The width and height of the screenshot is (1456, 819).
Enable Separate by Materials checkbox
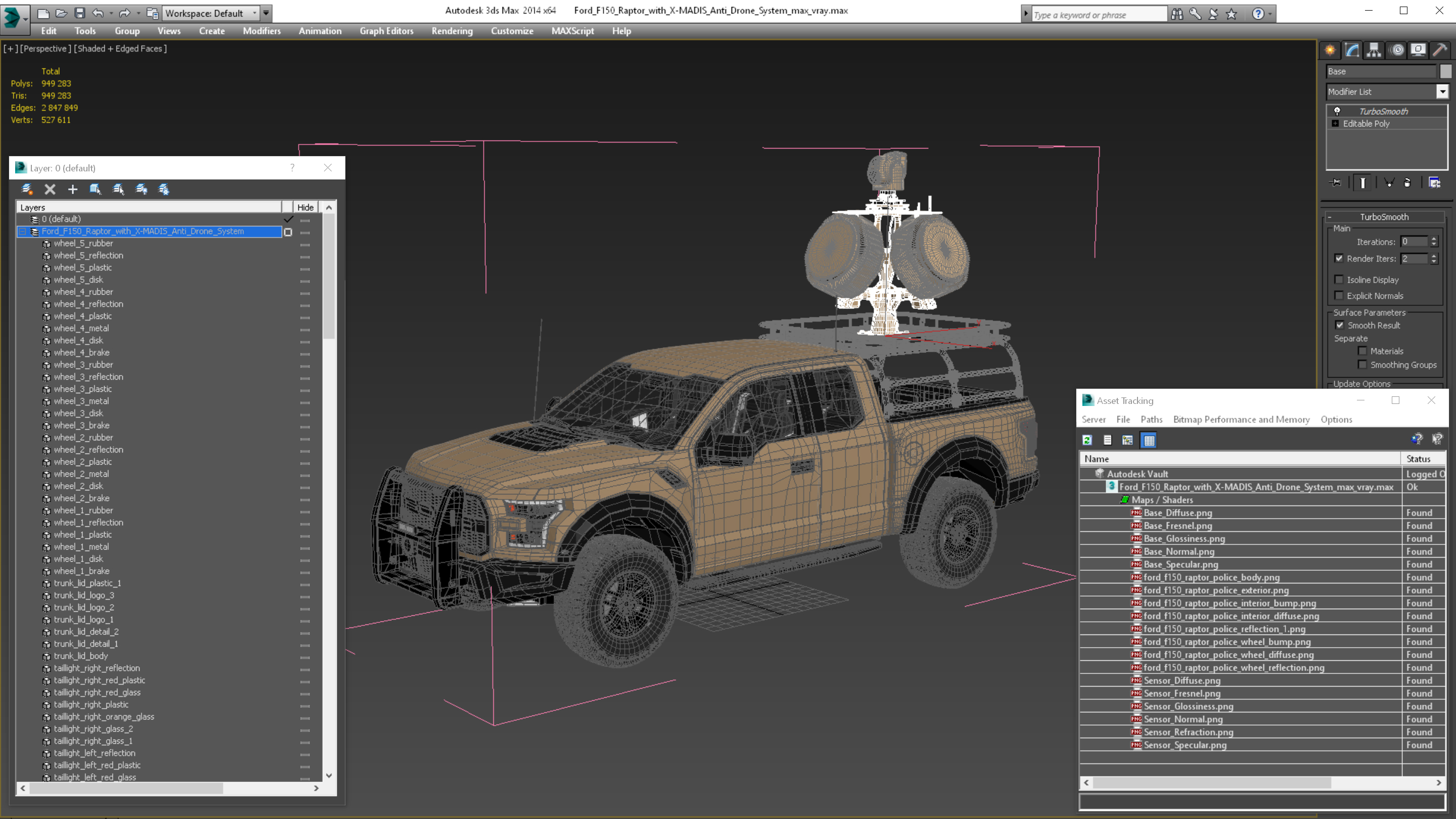(1362, 351)
